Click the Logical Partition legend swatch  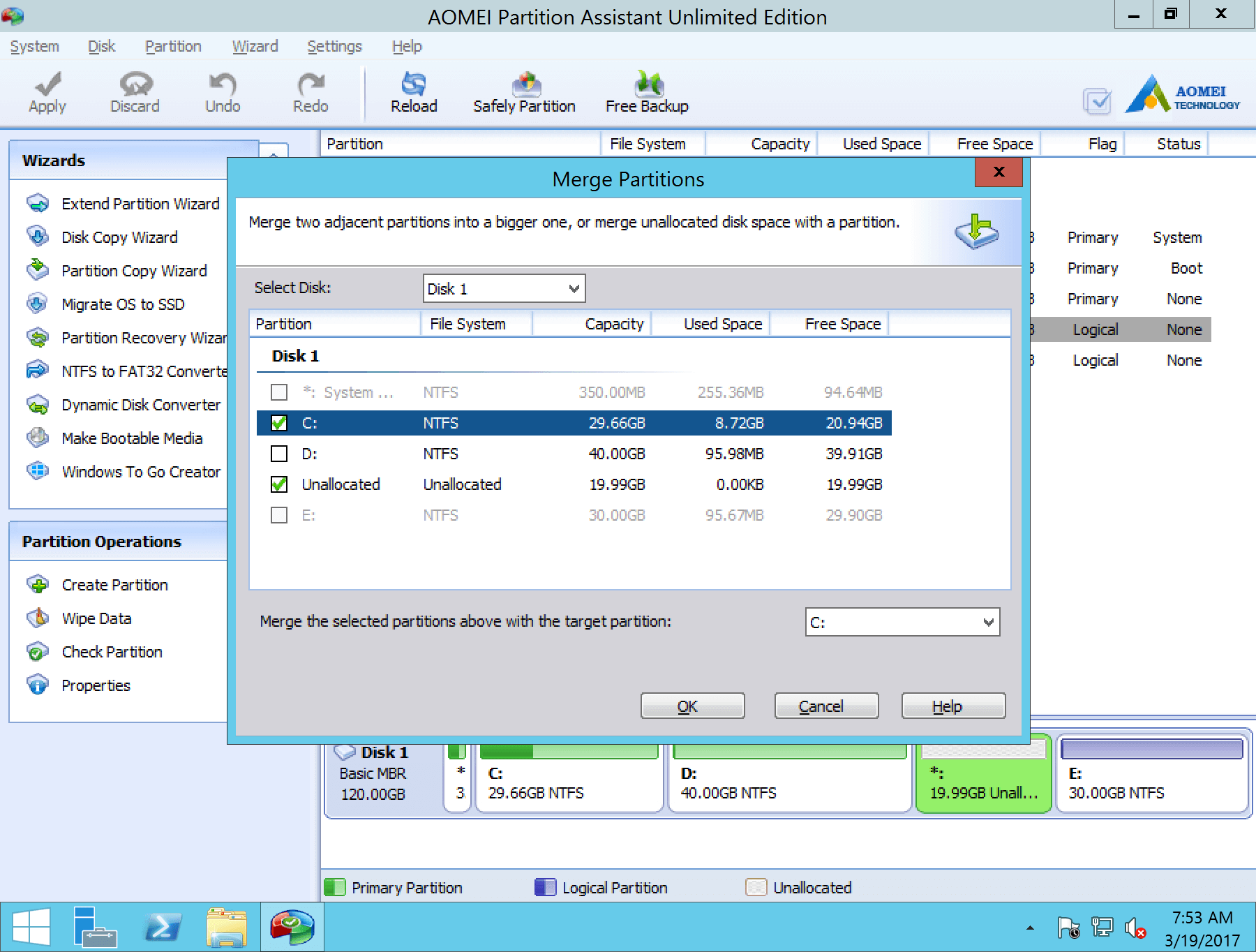click(x=545, y=887)
